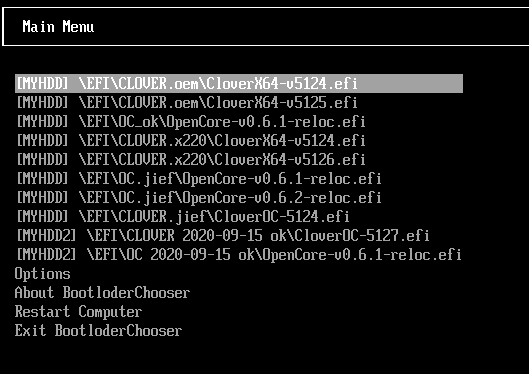This screenshot has height=374, width=529.
Task: Choose CLOVER.jief CloverOC-5124.efi entry
Action: tap(183, 217)
